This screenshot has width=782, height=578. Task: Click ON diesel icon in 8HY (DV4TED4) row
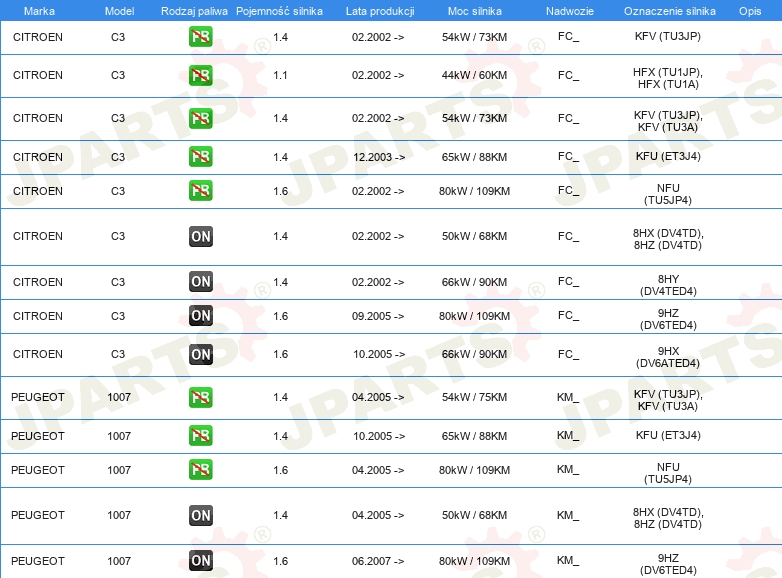coord(201,281)
